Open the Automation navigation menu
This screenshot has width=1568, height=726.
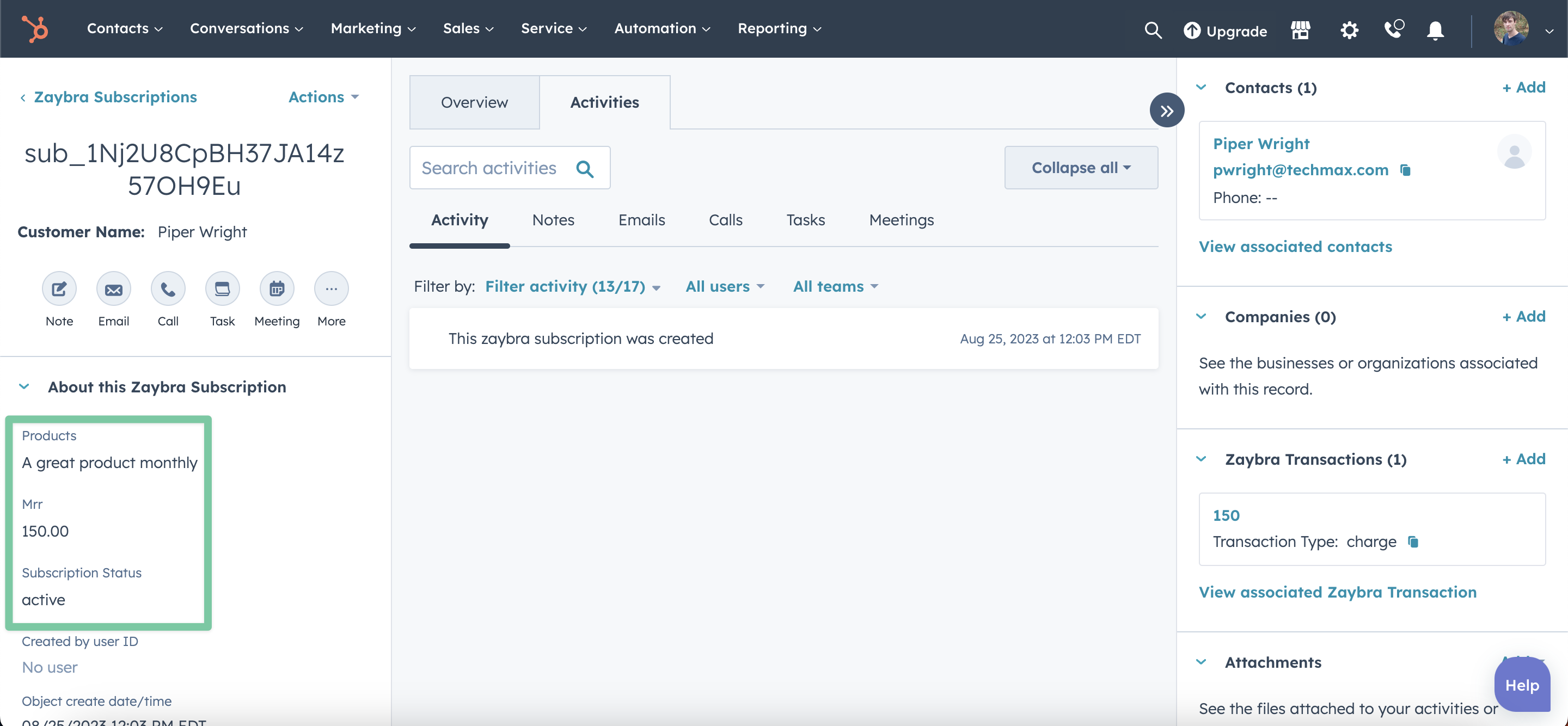(661, 29)
